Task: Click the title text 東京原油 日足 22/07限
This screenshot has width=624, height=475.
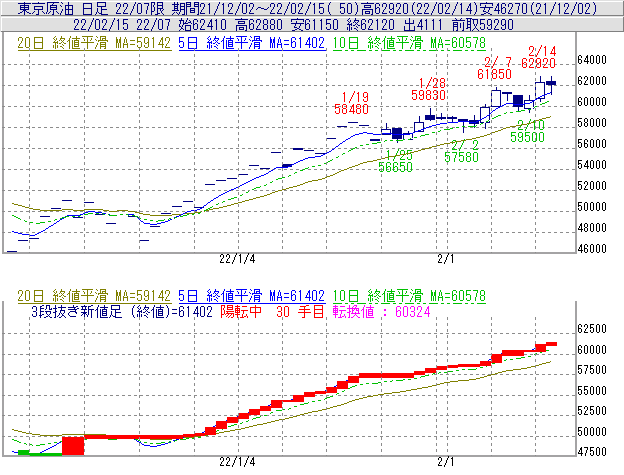Action: [93, 8]
